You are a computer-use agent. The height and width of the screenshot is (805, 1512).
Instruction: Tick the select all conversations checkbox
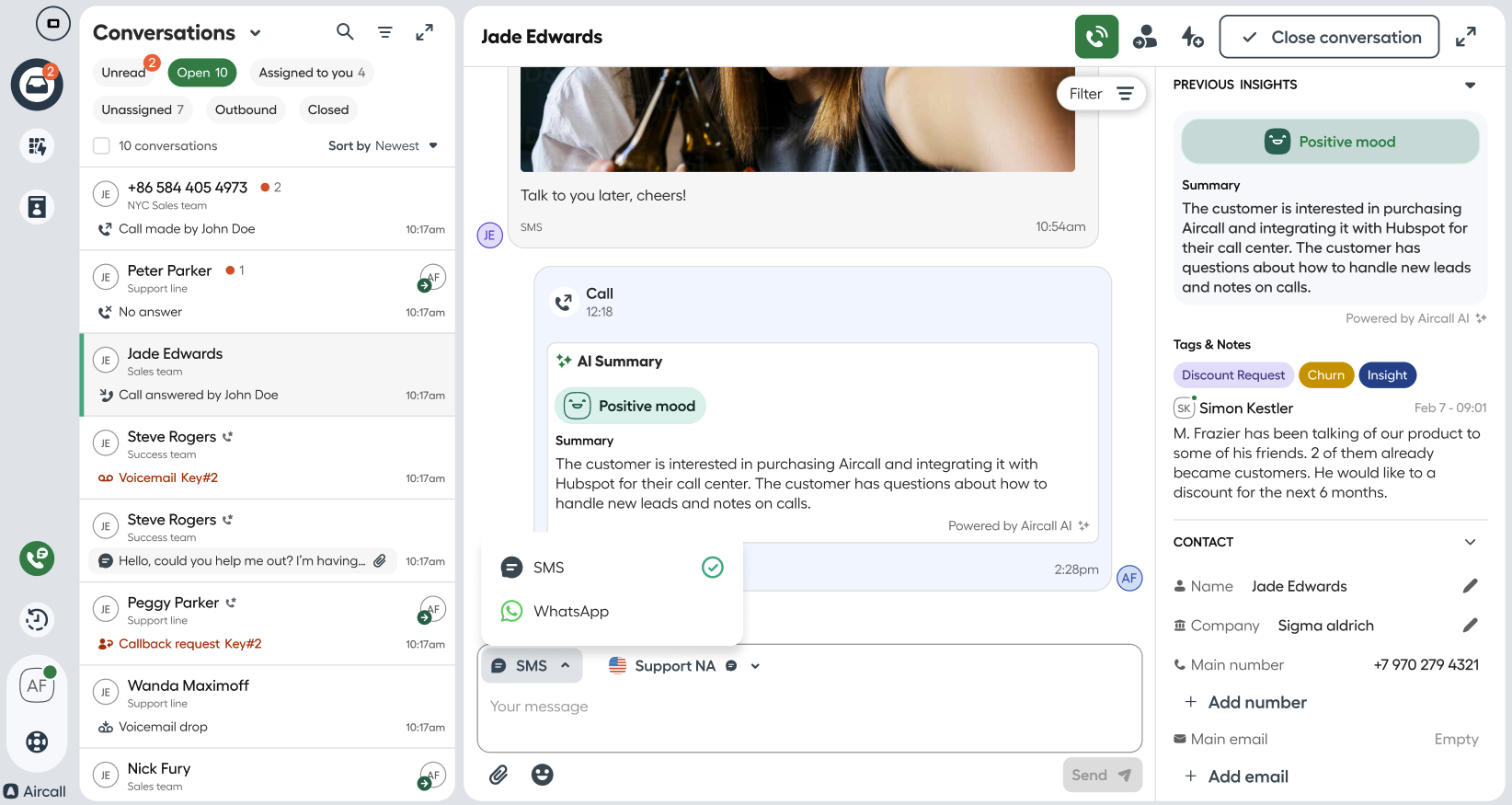point(102,145)
